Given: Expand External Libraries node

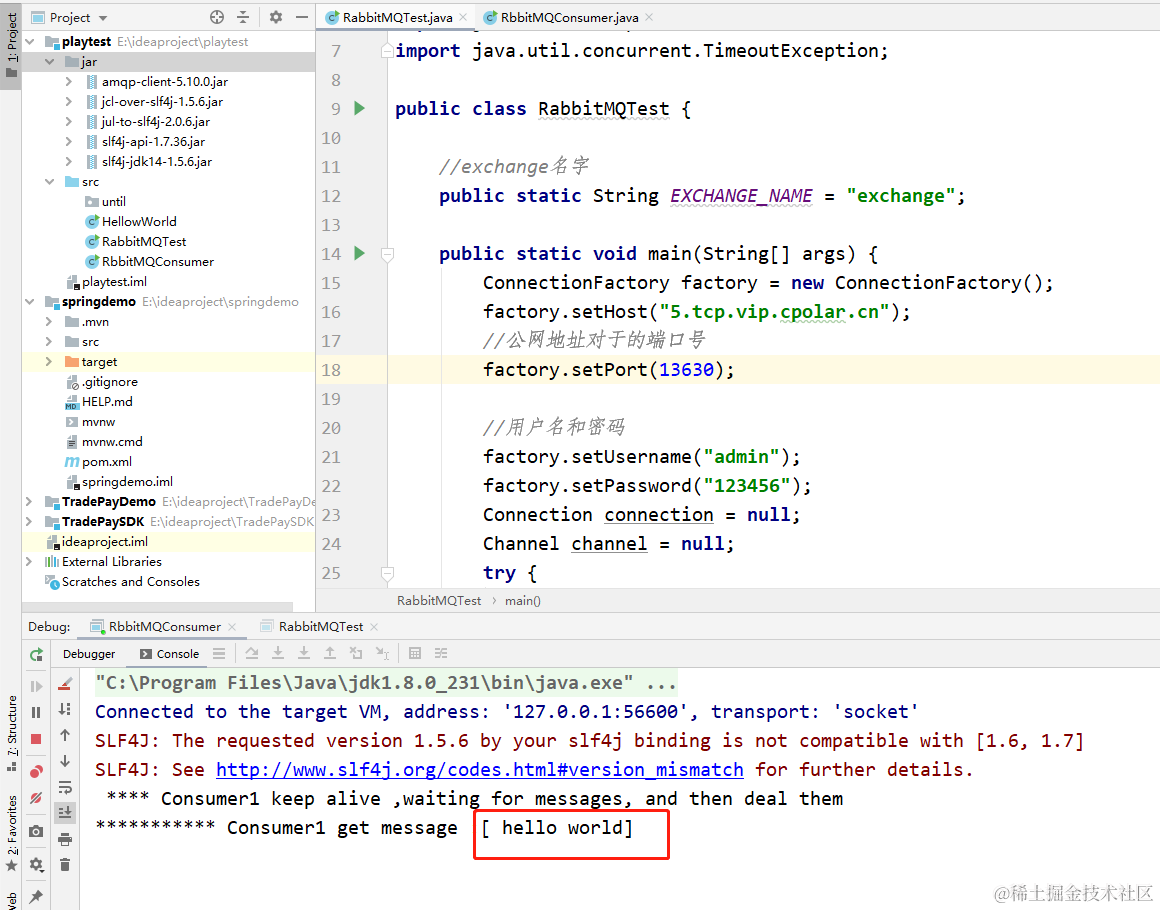Looking at the screenshot, I should pos(30,562).
